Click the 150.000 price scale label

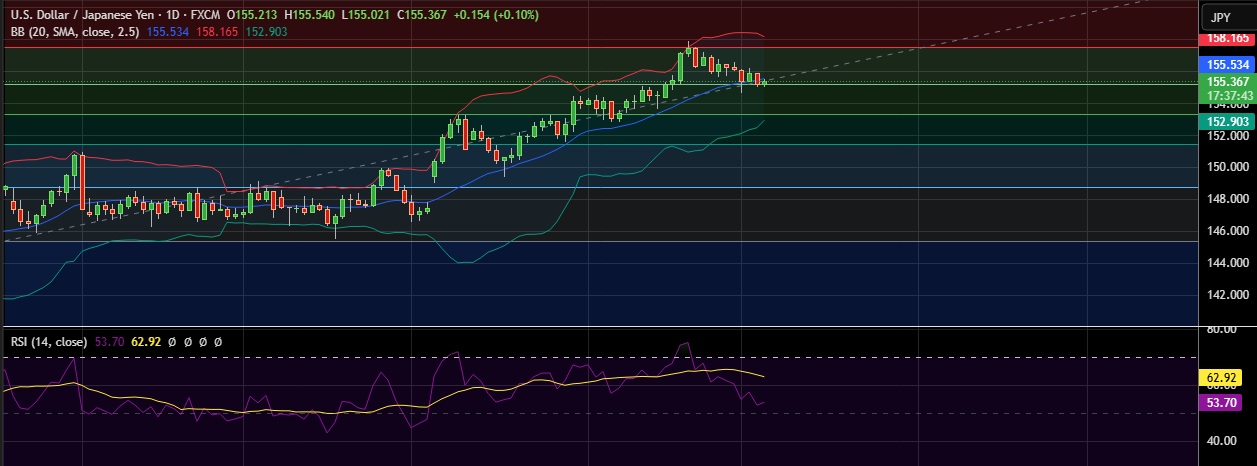(1227, 166)
